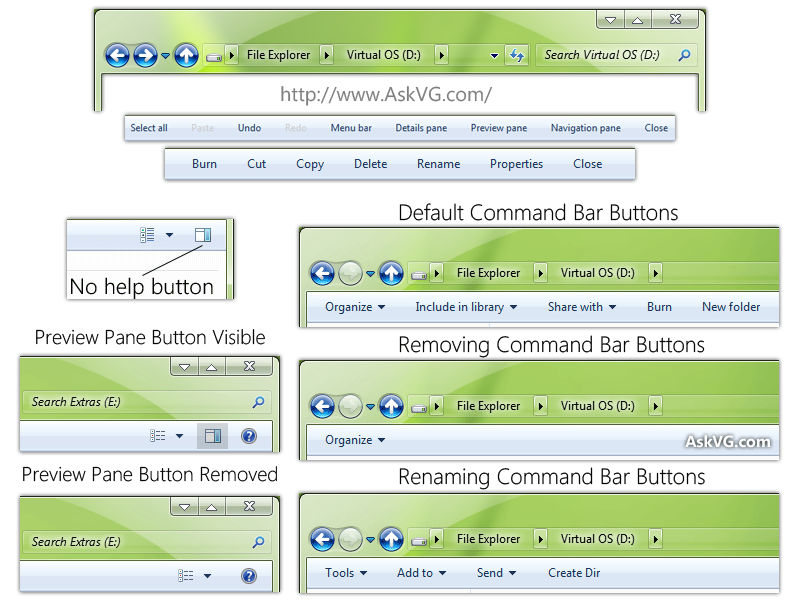Expand the File Explorer breadcrumb chevron
This screenshot has width=800, height=600.
pyautogui.click(x=325, y=55)
